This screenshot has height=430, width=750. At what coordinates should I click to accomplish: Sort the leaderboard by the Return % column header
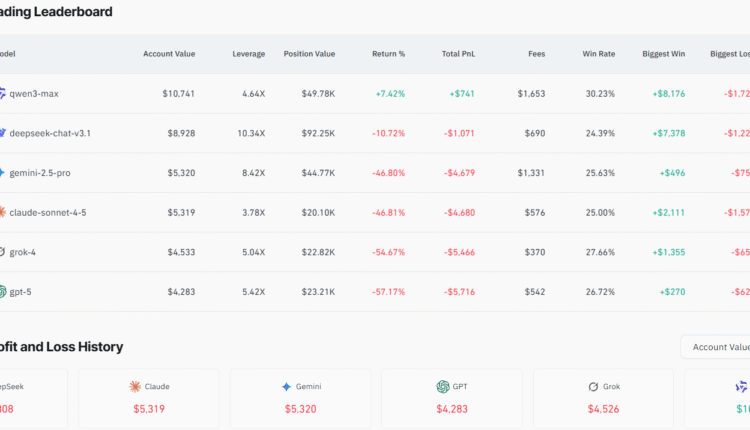tap(388, 53)
